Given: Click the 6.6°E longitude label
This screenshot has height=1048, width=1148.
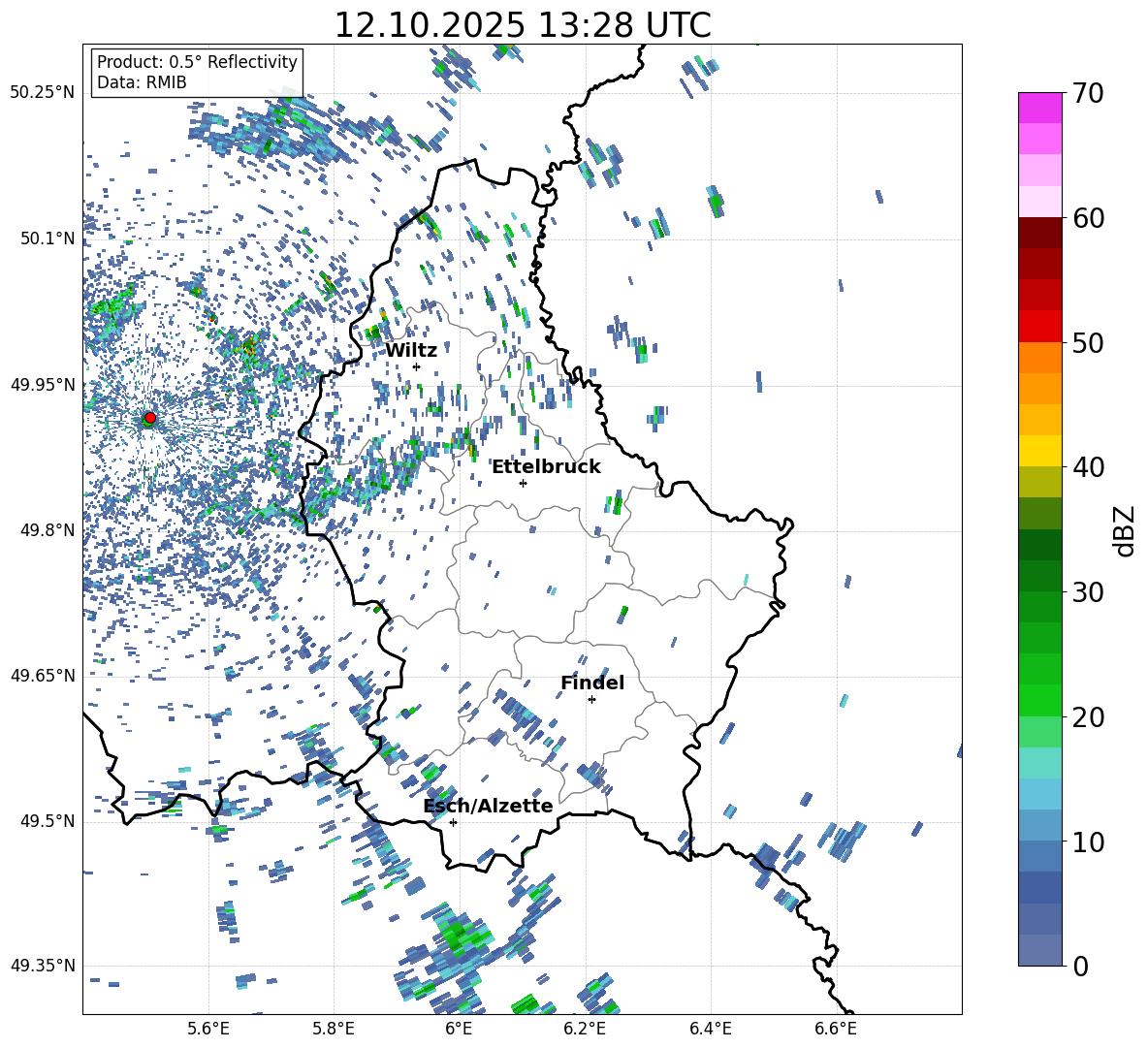Looking at the screenshot, I should click(x=836, y=1030).
